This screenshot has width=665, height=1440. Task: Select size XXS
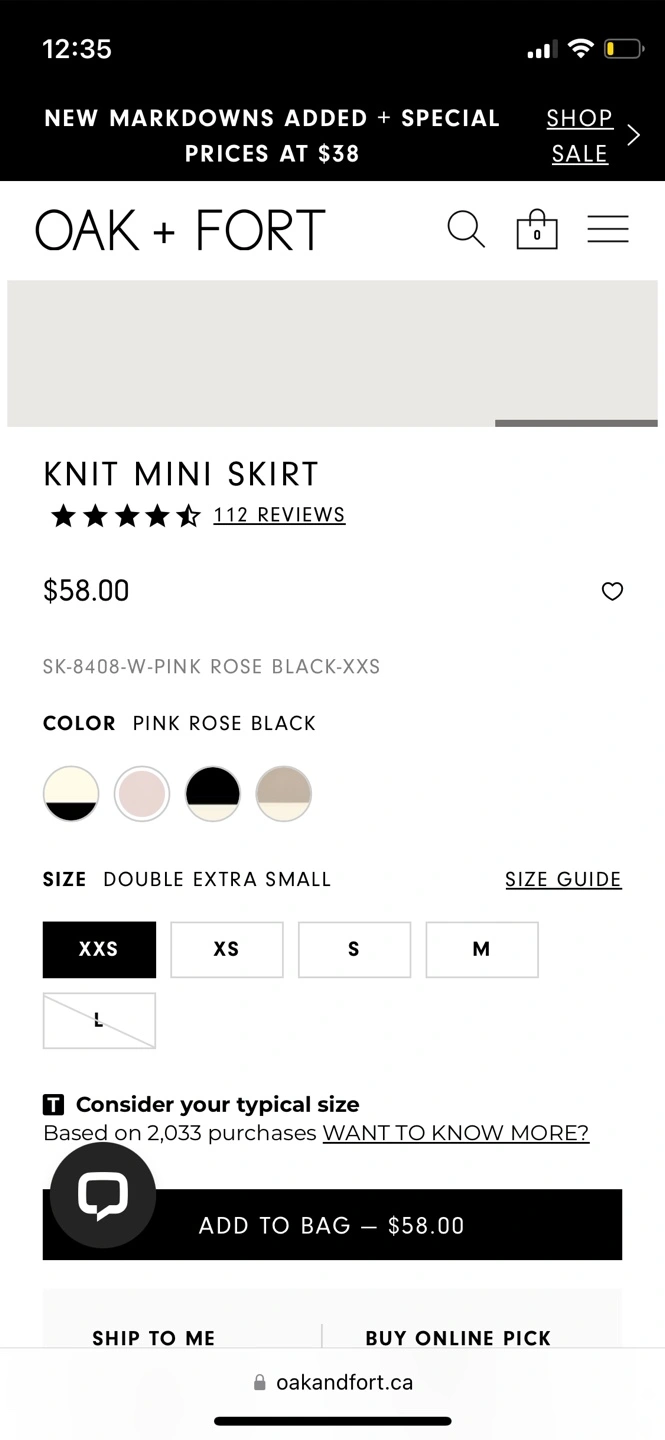pos(99,949)
